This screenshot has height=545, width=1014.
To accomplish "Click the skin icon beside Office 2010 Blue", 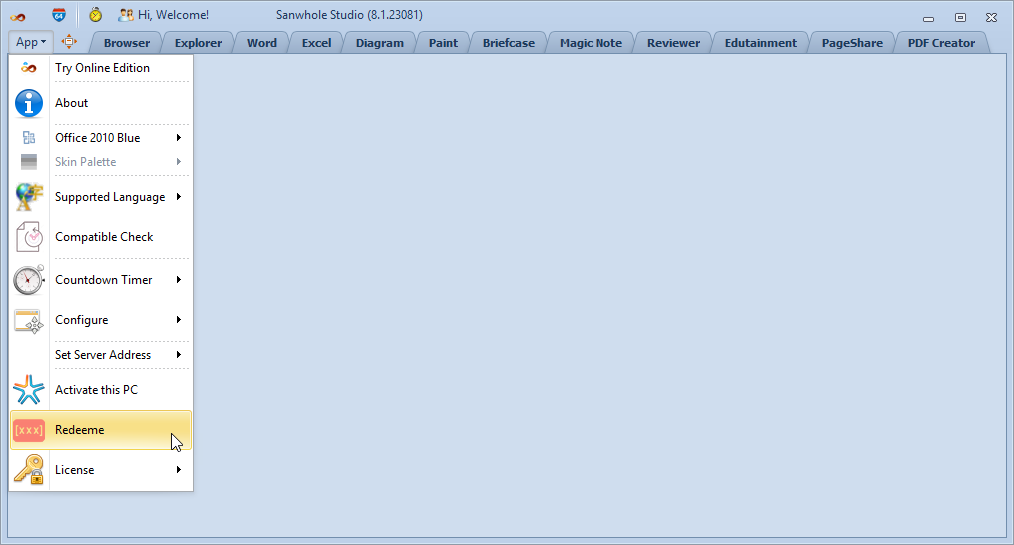I will click(x=29, y=138).
